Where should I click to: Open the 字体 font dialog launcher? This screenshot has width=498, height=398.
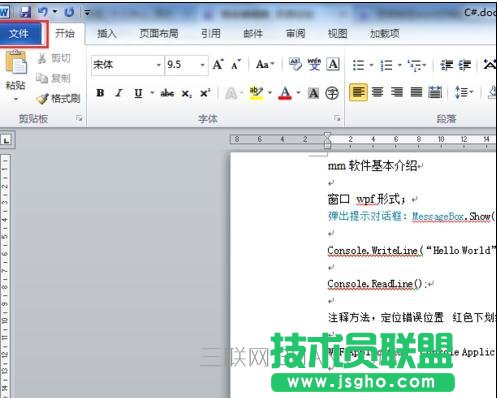click(337, 118)
